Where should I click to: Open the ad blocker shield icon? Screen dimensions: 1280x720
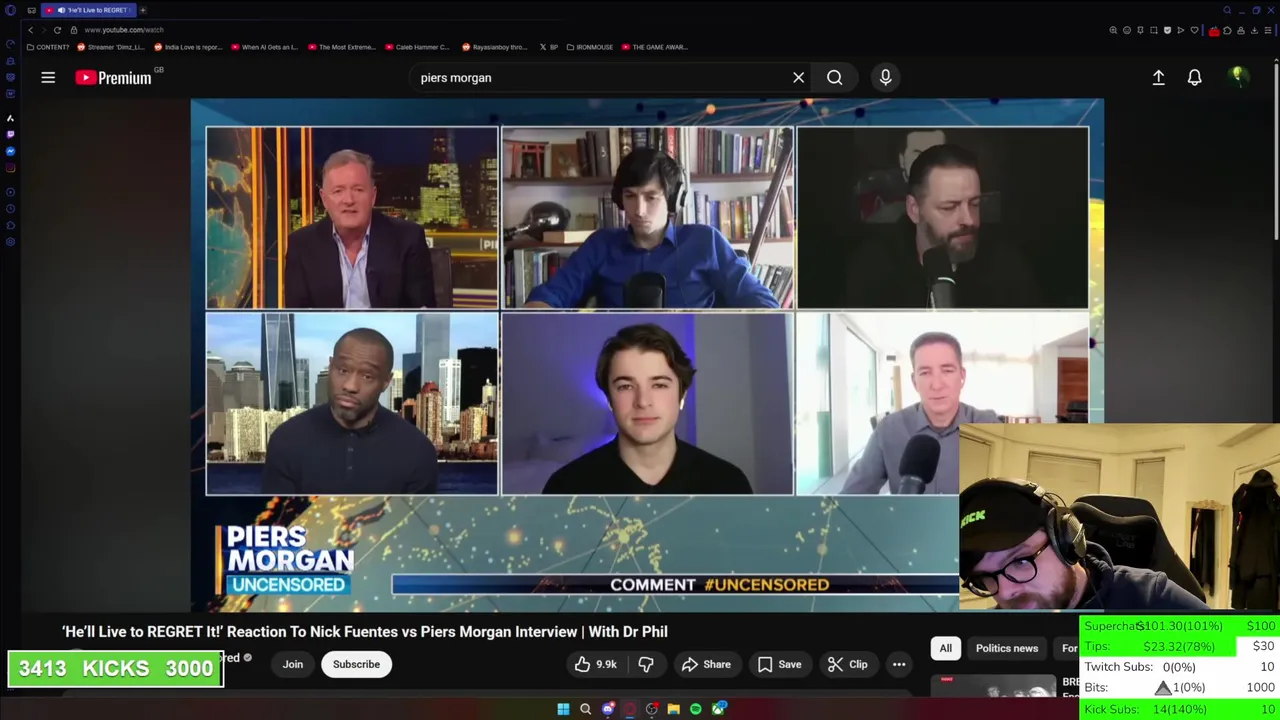click(x=1167, y=30)
